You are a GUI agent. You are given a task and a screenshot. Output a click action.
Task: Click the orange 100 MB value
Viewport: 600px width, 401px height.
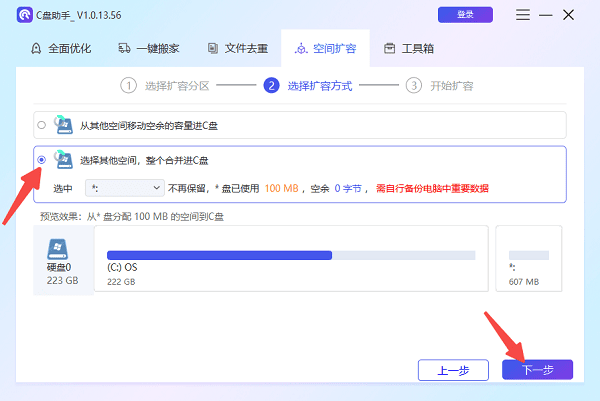pos(282,188)
